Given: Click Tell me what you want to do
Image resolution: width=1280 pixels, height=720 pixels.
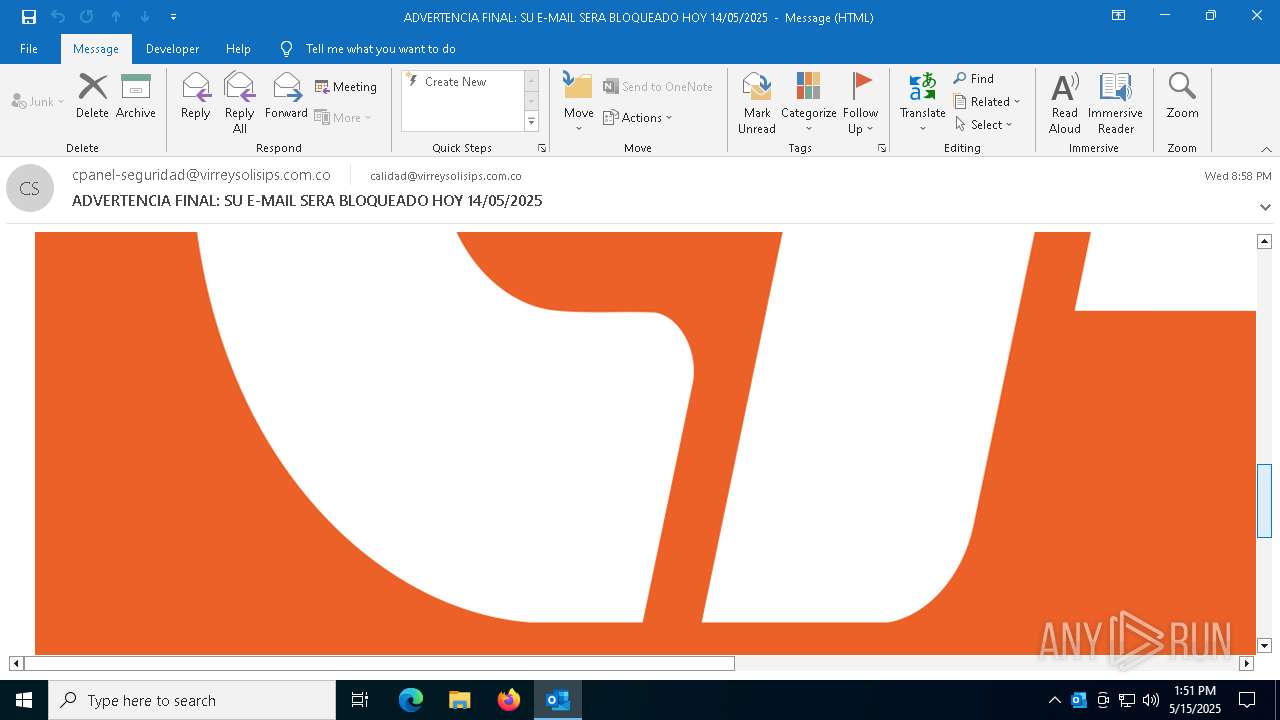Looking at the screenshot, I should pyautogui.click(x=380, y=49).
